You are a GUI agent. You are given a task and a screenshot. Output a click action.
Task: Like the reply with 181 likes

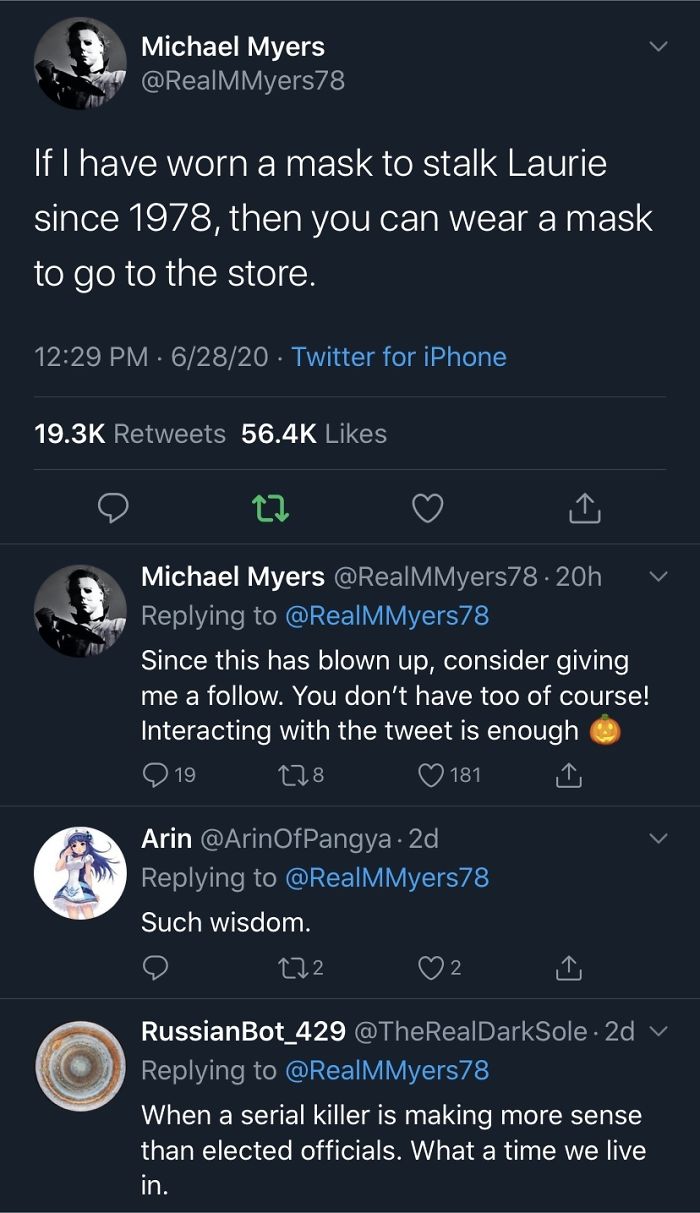tap(450, 774)
